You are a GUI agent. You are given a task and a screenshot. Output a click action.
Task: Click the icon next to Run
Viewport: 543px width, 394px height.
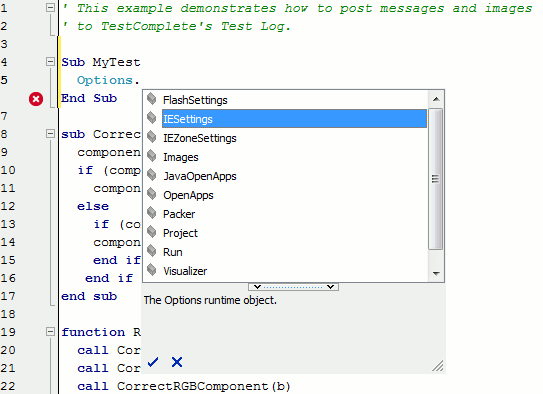[152, 251]
